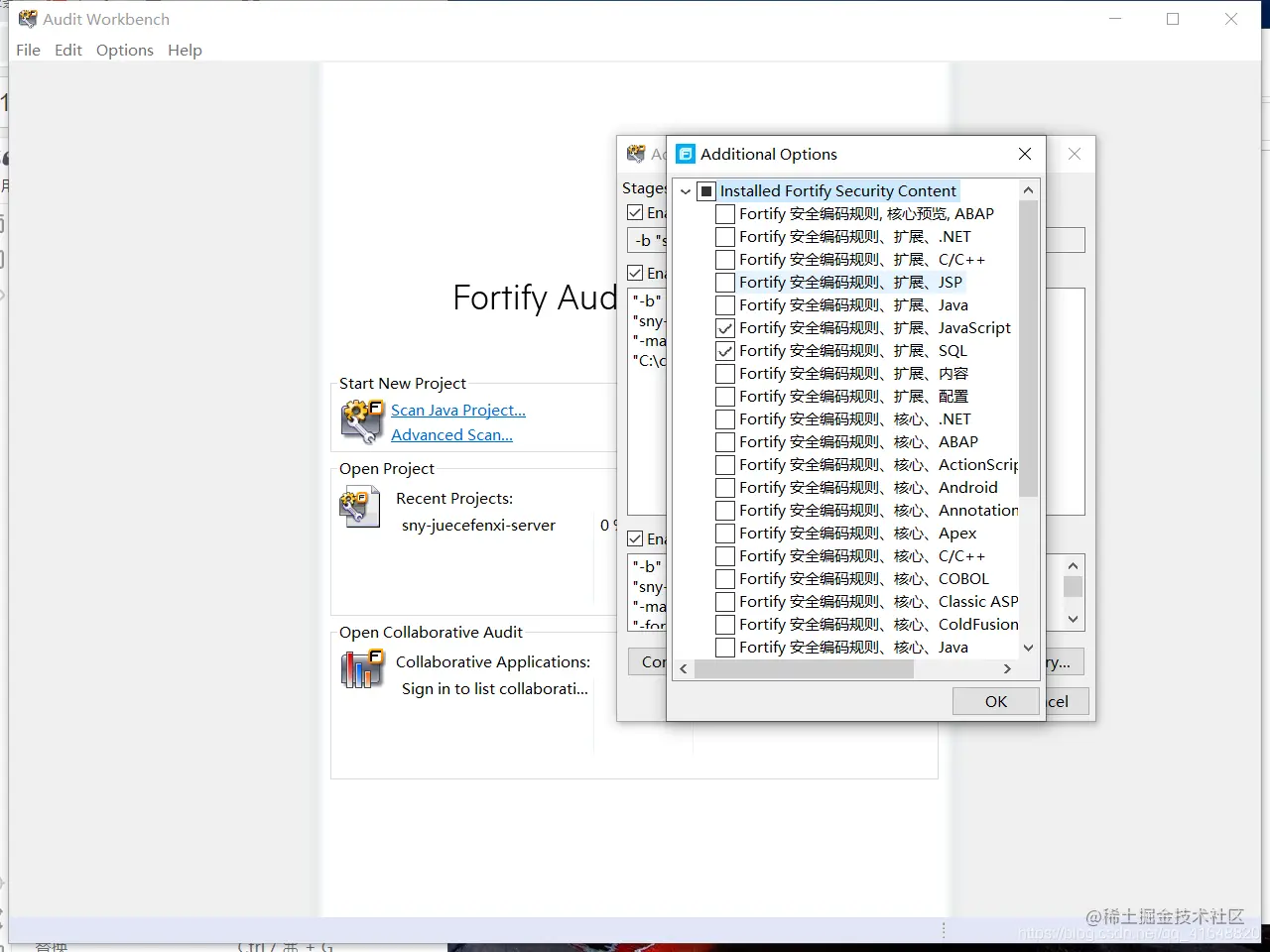Uncheck the 扩展、SQL rule checkbox

coord(725,350)
